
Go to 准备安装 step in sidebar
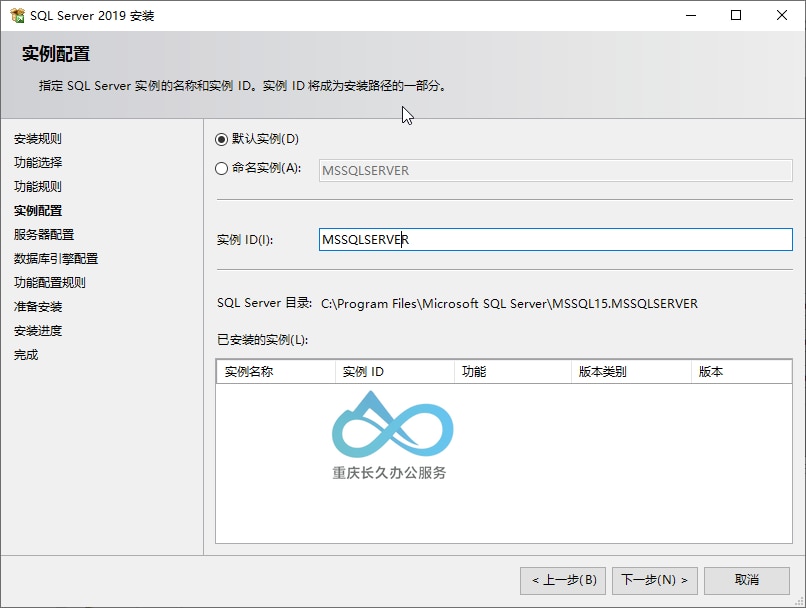point(38,307)
